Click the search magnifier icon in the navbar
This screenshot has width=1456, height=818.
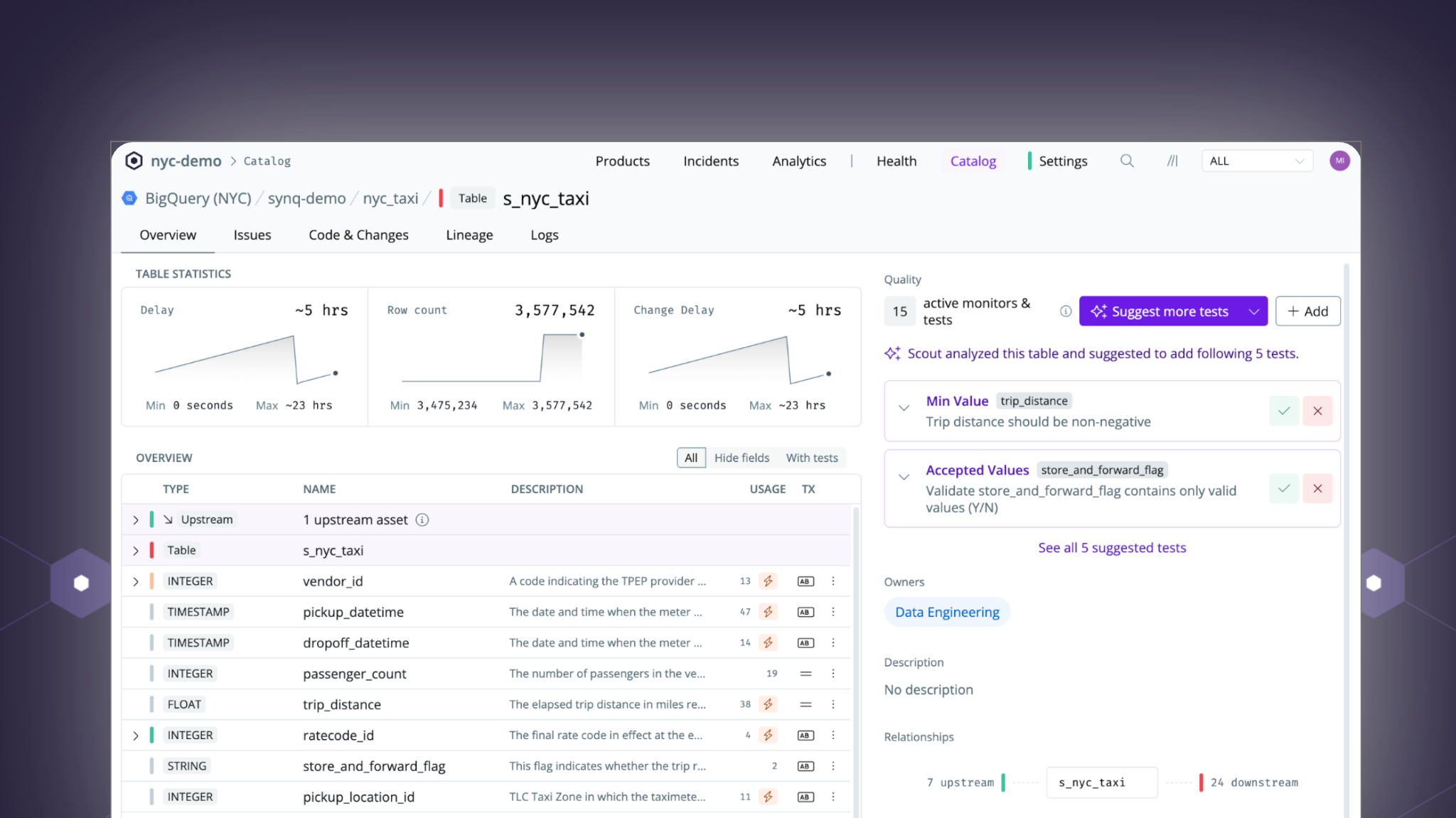[x=1127, y=161]
